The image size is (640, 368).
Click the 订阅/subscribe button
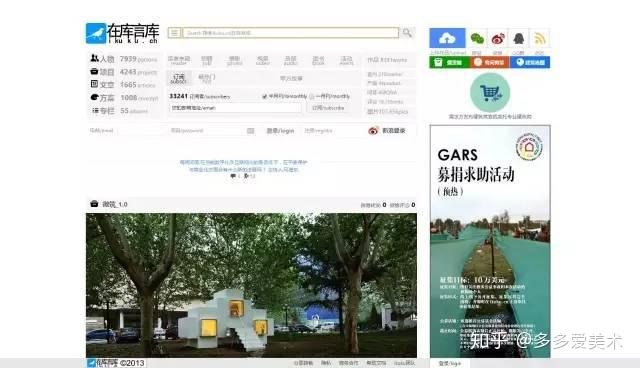pos(328,108)
